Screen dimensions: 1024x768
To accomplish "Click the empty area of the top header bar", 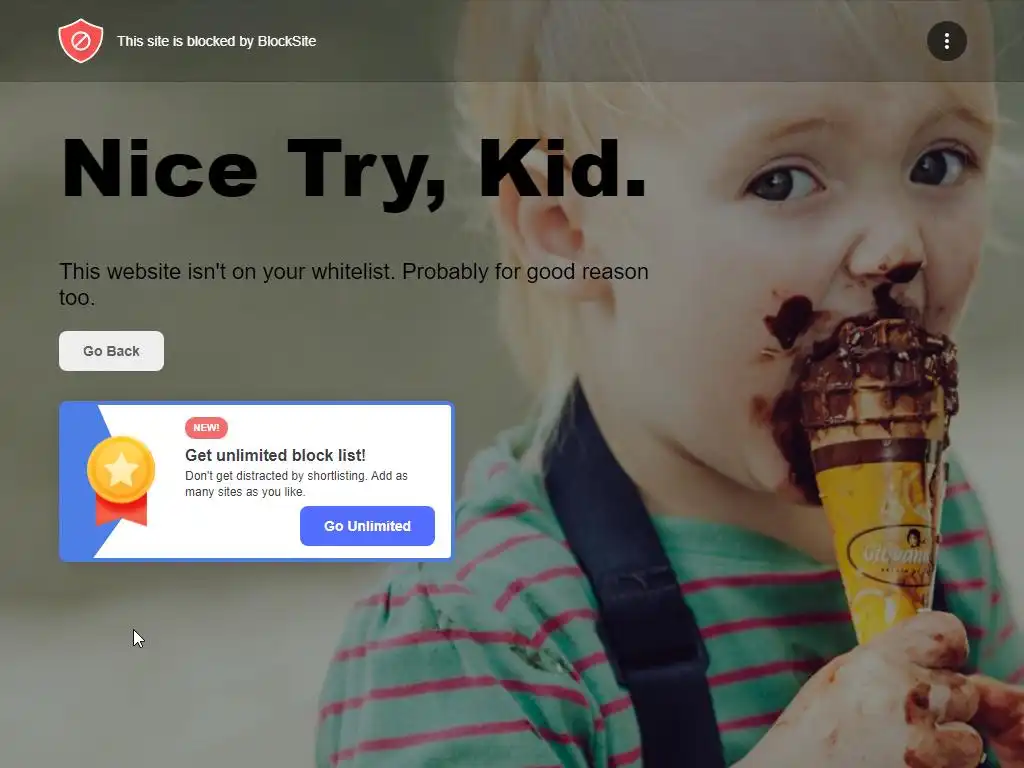I will click(620, 41).
